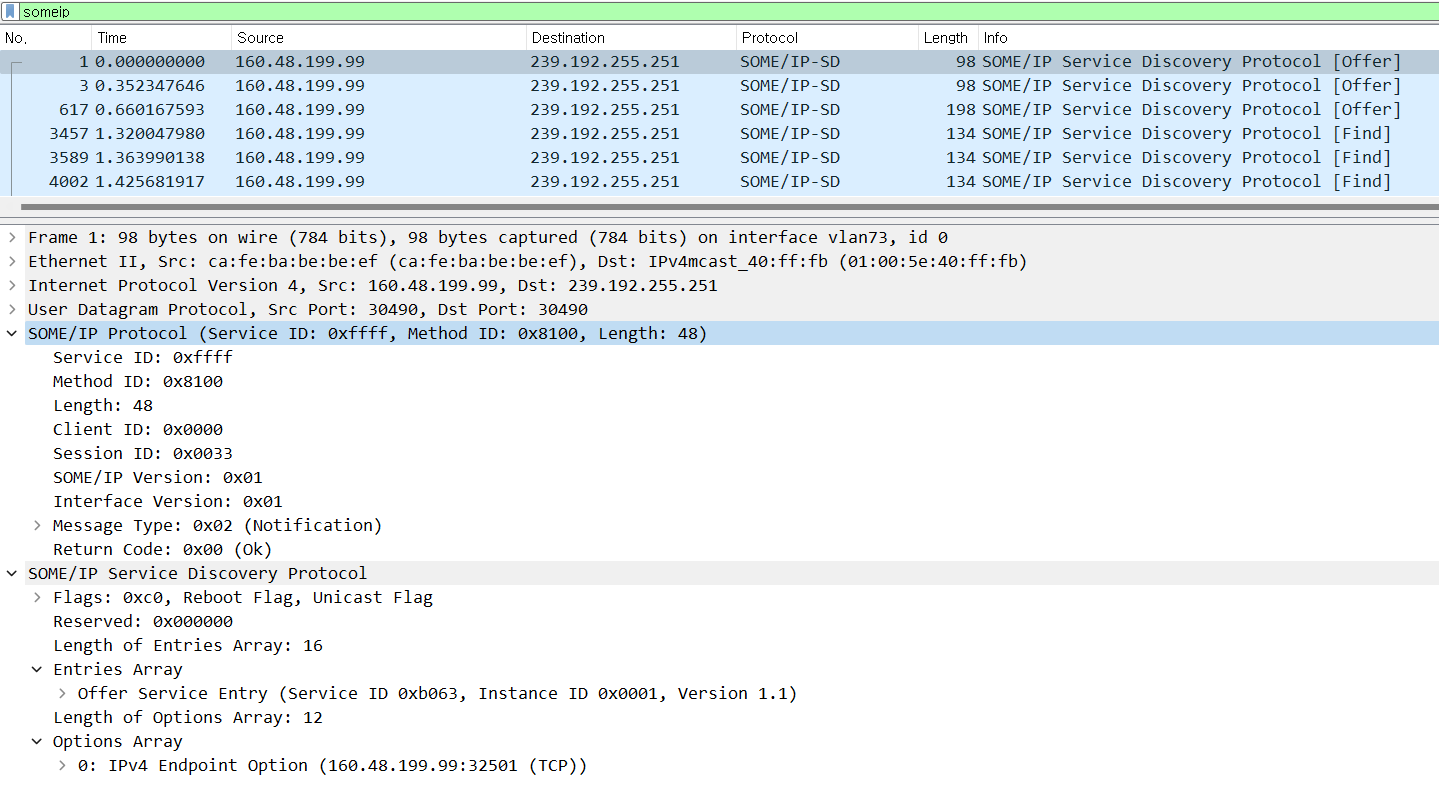The width and height of the screenshot is (1439, 796).
Task: Select packet number 3 in the list
Action: point(719,86)
